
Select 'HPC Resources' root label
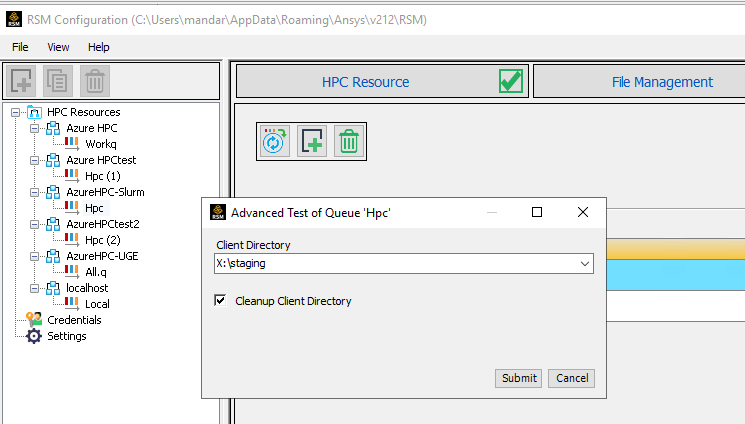tap(84, 112)
